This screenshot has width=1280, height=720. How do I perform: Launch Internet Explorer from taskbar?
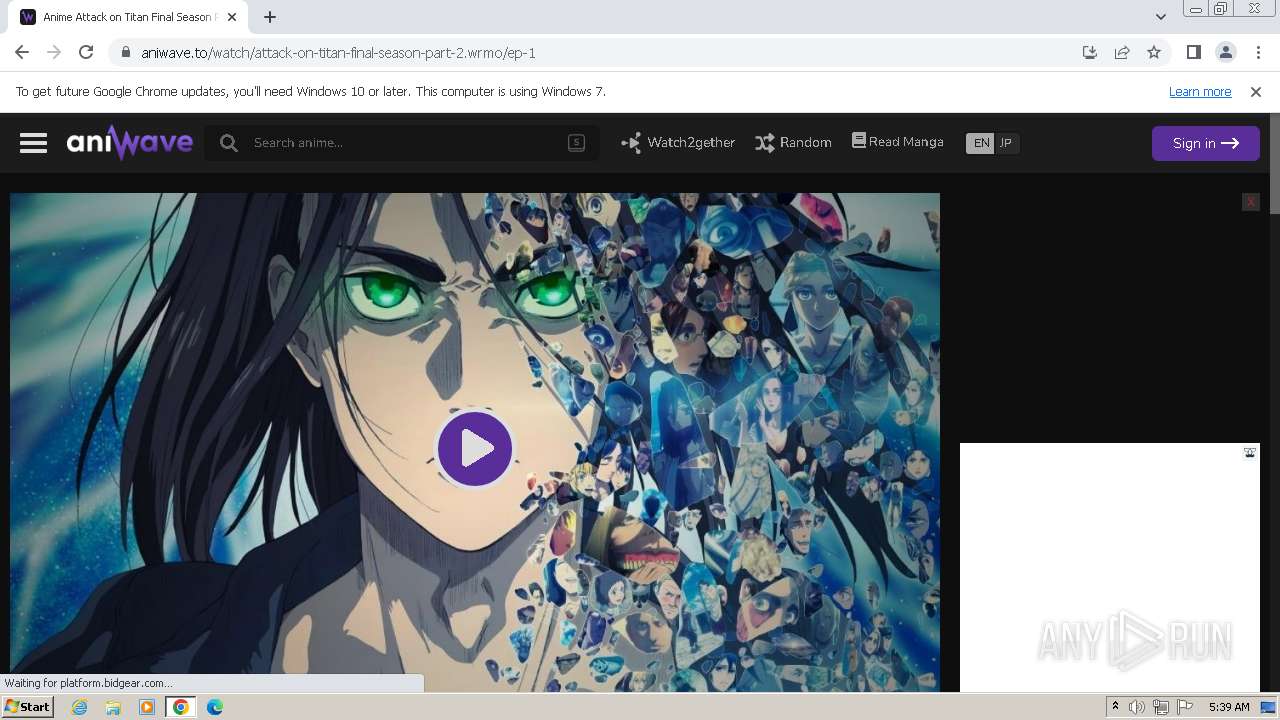coord(80,707)
